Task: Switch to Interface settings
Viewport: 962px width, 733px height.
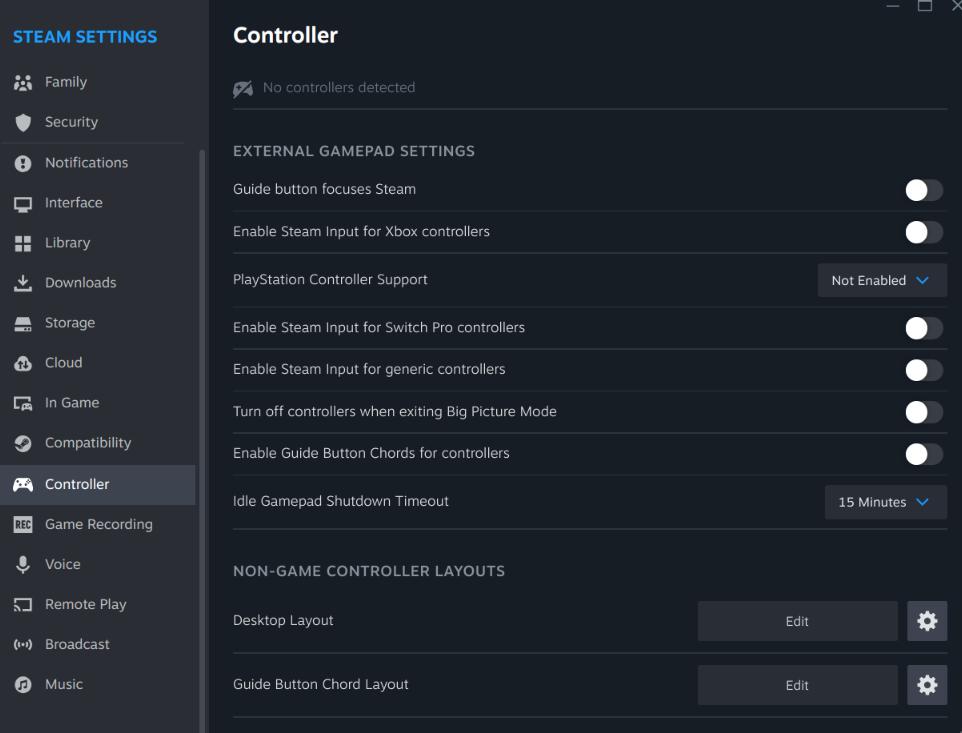Action: [x=98, y=203]
